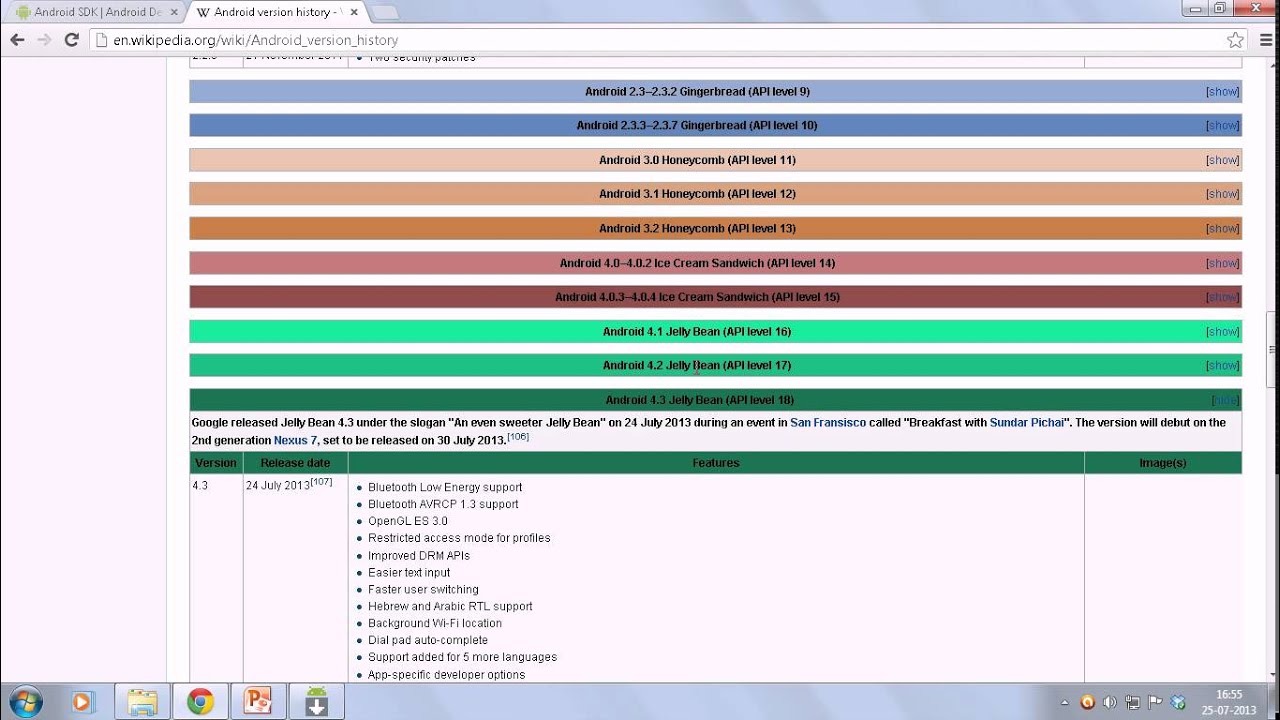
Task: Click the Dropbox tray icon
Action: pos(1178,702)
